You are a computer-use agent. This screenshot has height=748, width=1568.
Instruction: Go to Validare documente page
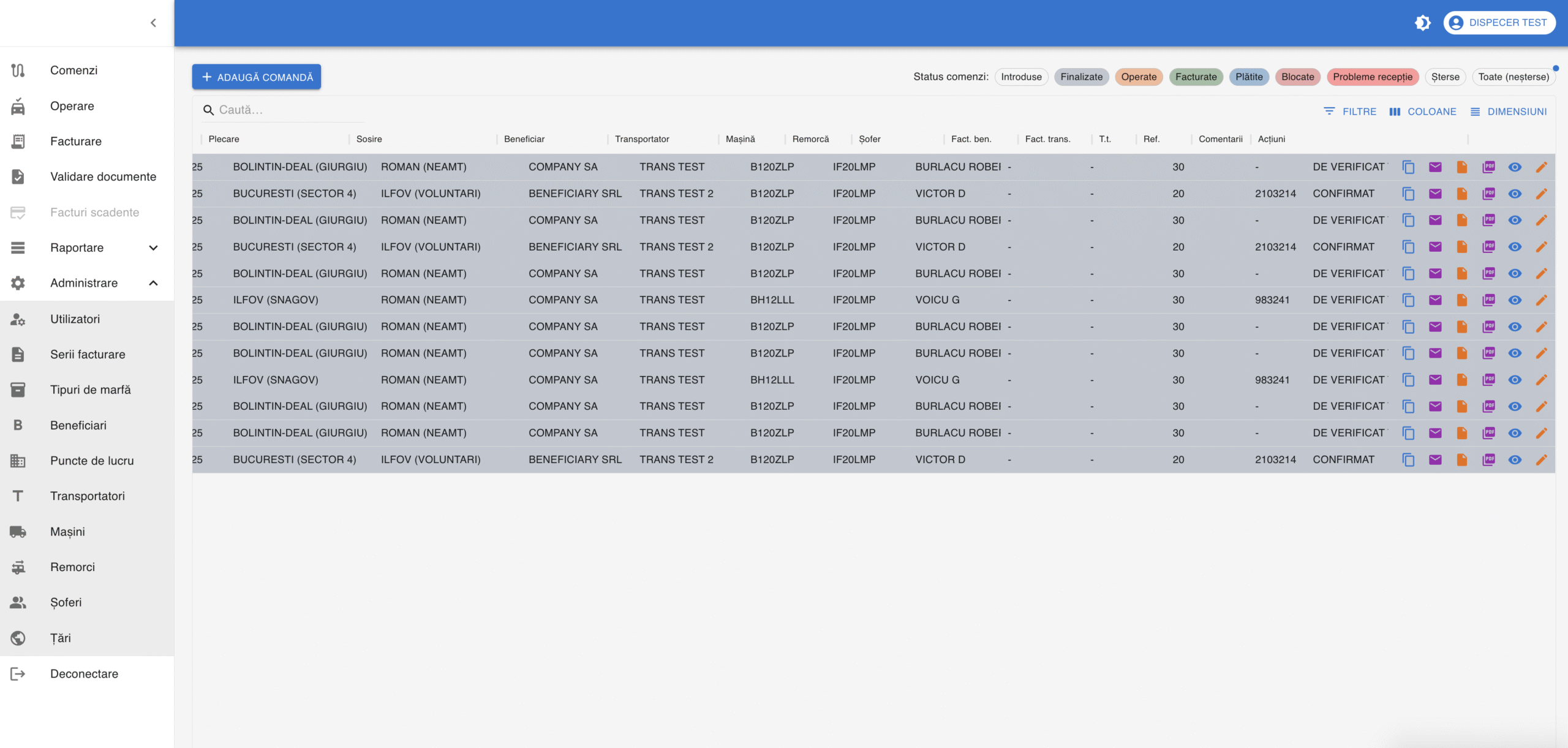103,177
